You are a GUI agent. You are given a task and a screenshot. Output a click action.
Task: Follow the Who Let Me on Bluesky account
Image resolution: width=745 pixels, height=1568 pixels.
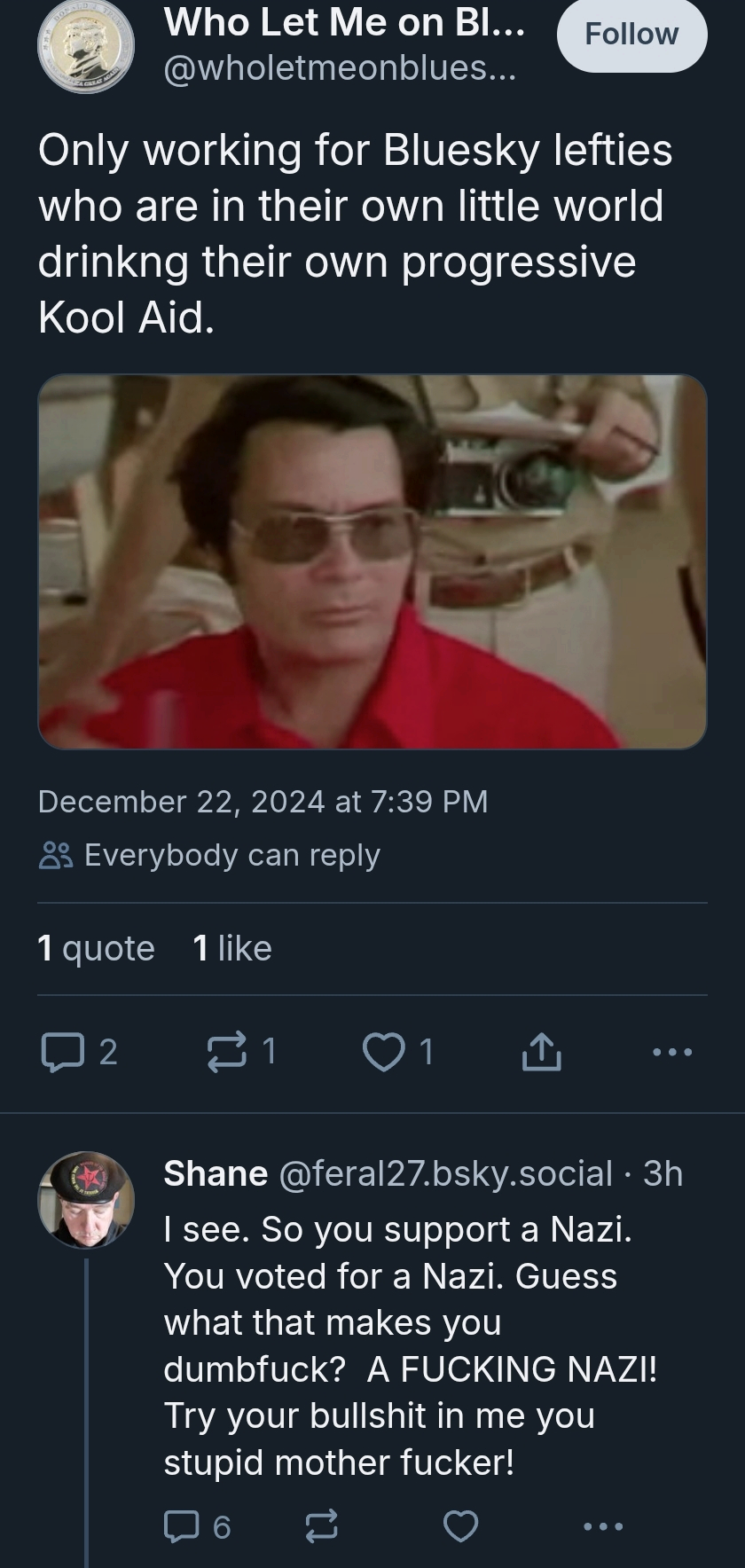point(631,35)
